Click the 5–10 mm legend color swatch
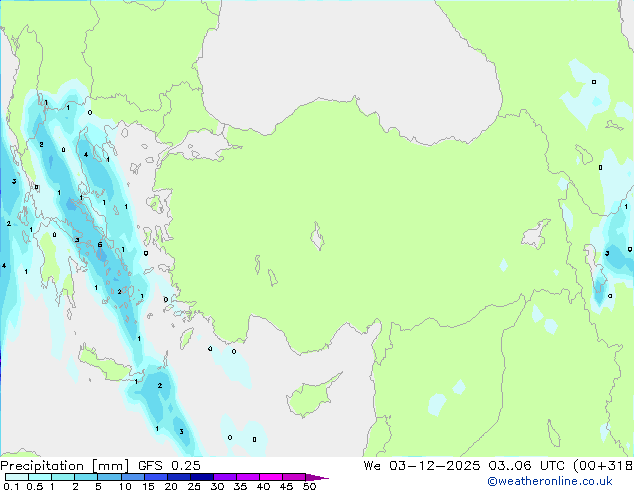The height and width of the screenshot is (490, 634). click(x=109, y=477)
